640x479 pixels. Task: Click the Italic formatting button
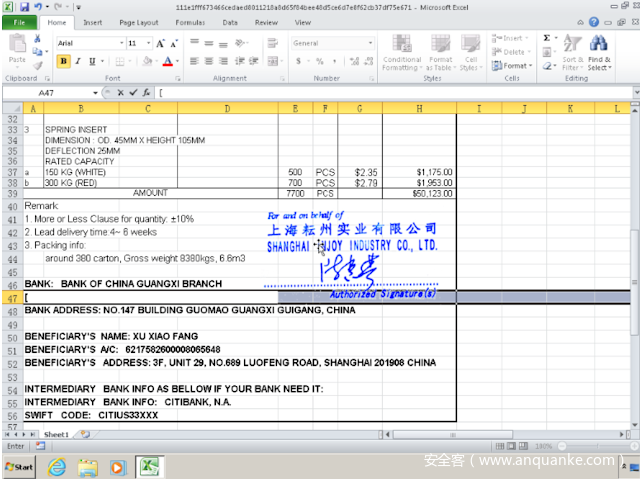(x=77, y=61)
